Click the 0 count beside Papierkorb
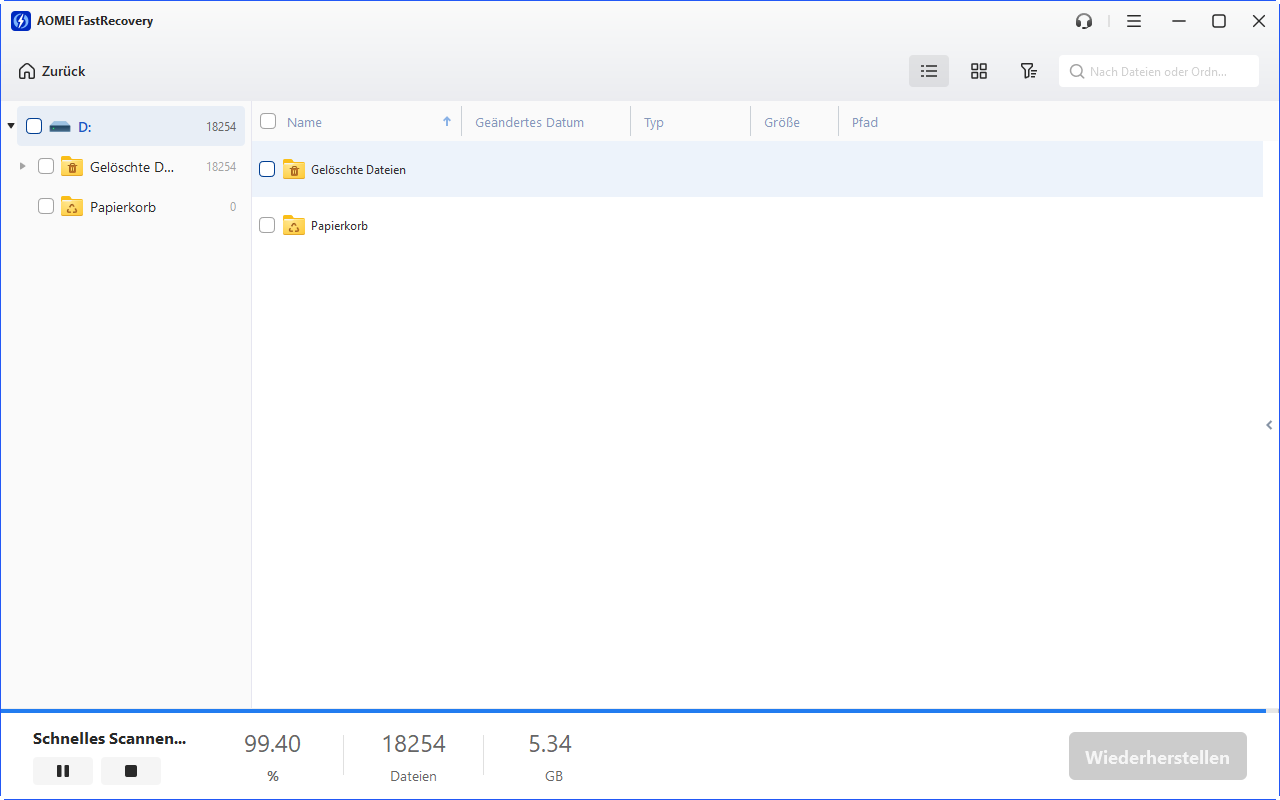The width and height of the screenshot is (1280, 800). (x=233, y=207)
